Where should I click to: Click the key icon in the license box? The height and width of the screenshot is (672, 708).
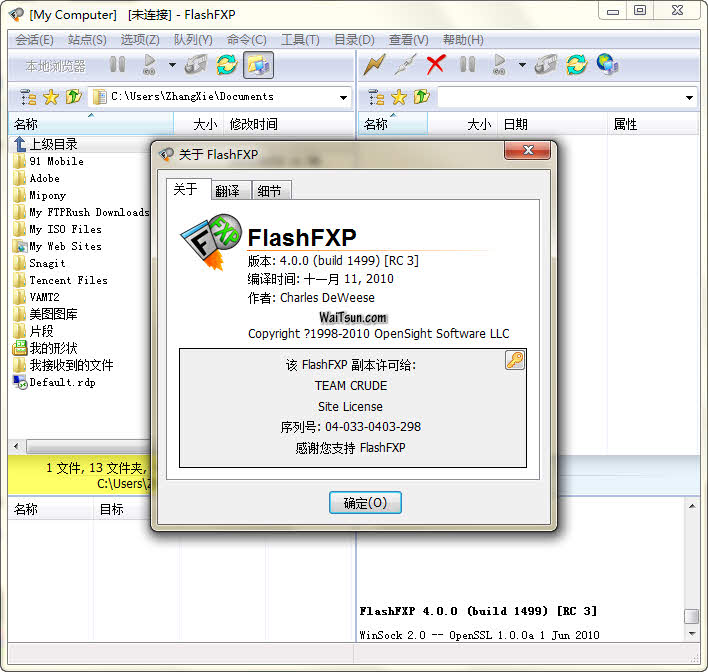pyautogui.click(x=515, y=360)
